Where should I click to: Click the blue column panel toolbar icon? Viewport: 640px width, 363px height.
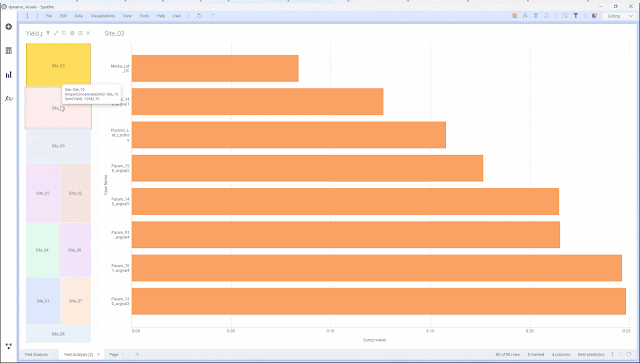coord(536,16)
